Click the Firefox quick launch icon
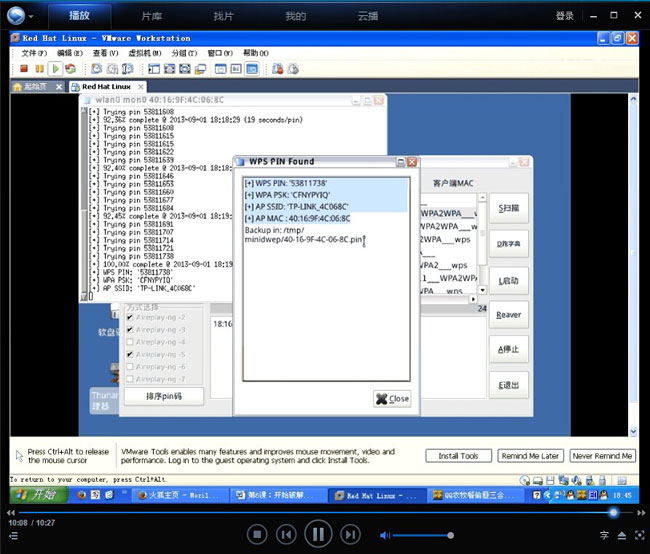The image size is (650, 554). tap(82, 495)
